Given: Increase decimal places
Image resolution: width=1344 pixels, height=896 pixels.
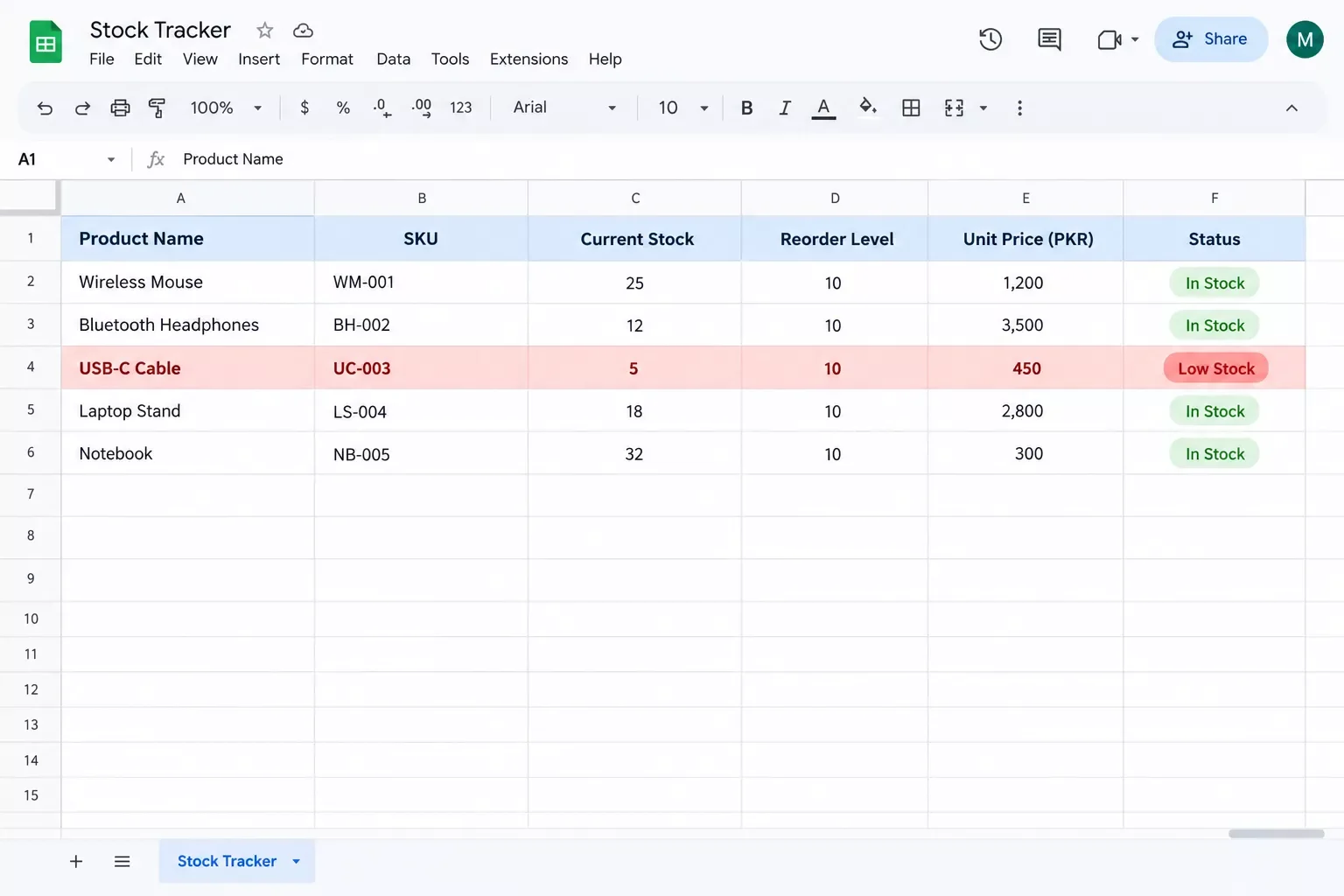Looking at the screenshot, I should (x=422, y=108).
